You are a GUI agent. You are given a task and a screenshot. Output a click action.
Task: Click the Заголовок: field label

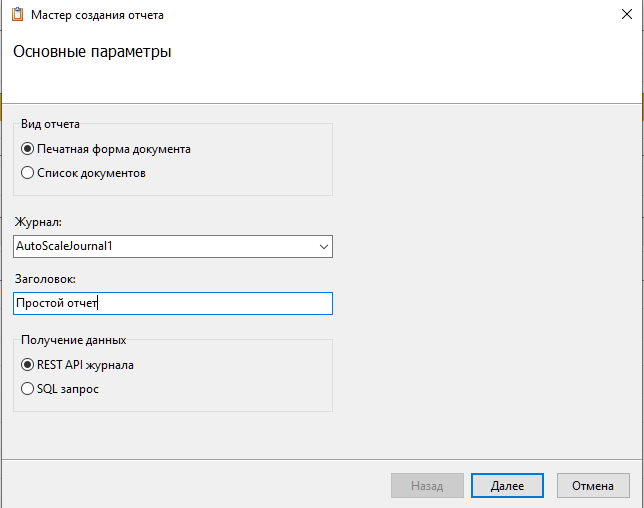click(46, 279)
